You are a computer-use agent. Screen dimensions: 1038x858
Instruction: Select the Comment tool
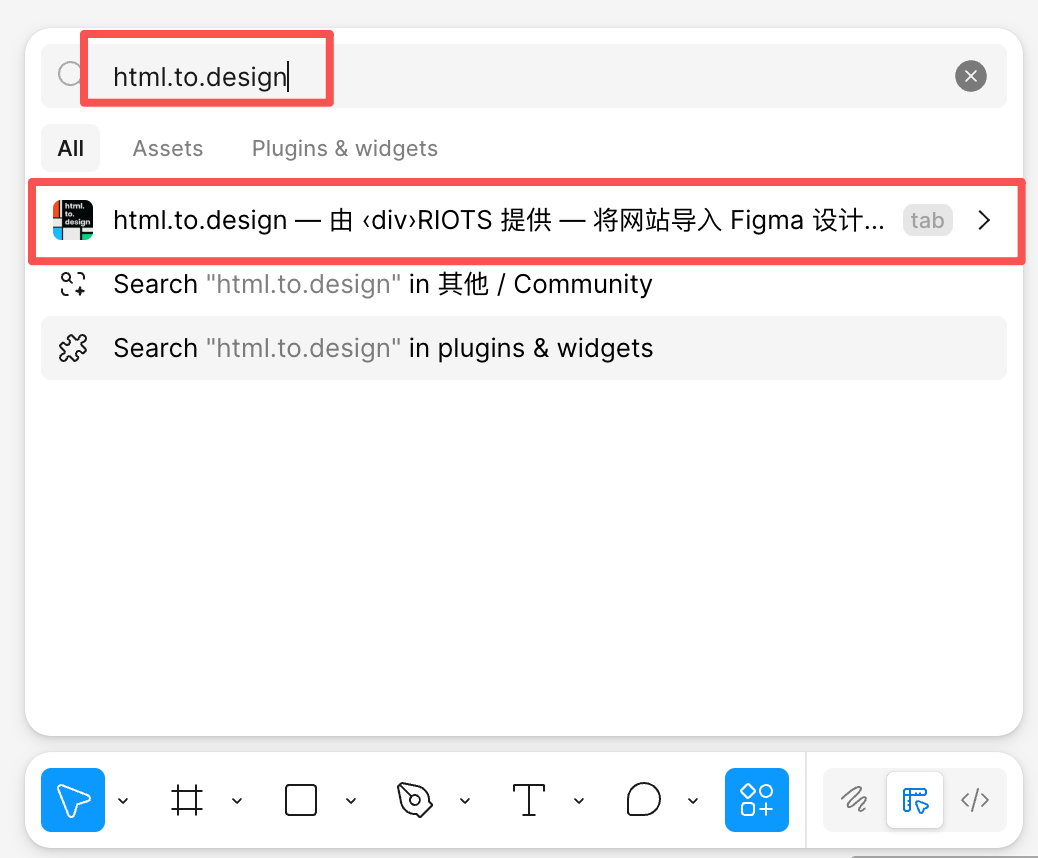click(x=643, y=800)
